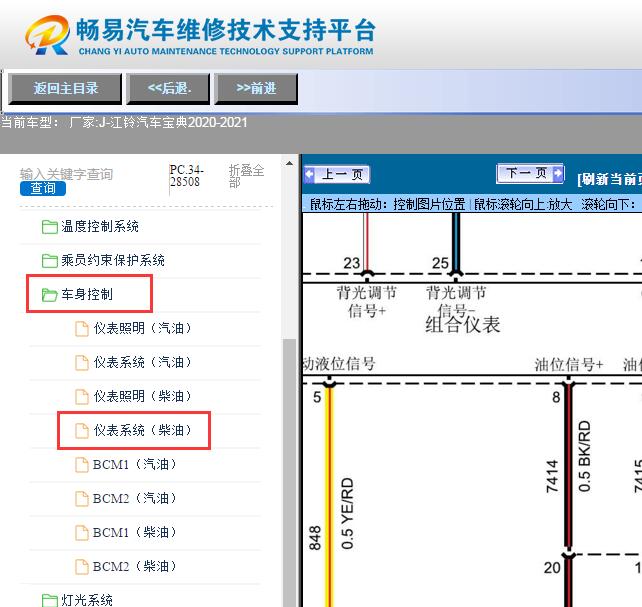Image resolution: width=642 pixels, height=607 pixels.
Task: Click wire label 0.5 BK/RD
Action: (x=584, y=456)
